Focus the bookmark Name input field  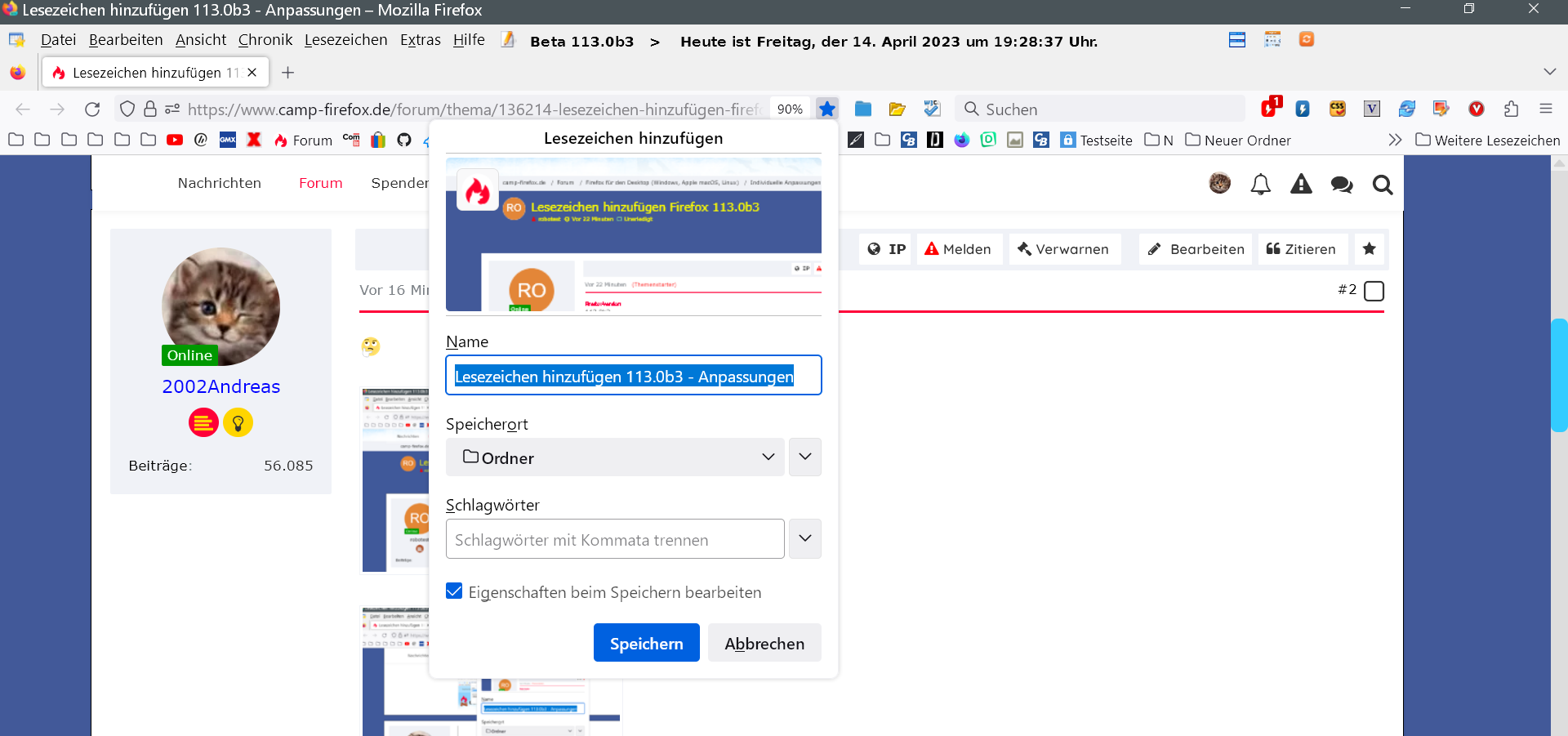click(x=634, y=376)
